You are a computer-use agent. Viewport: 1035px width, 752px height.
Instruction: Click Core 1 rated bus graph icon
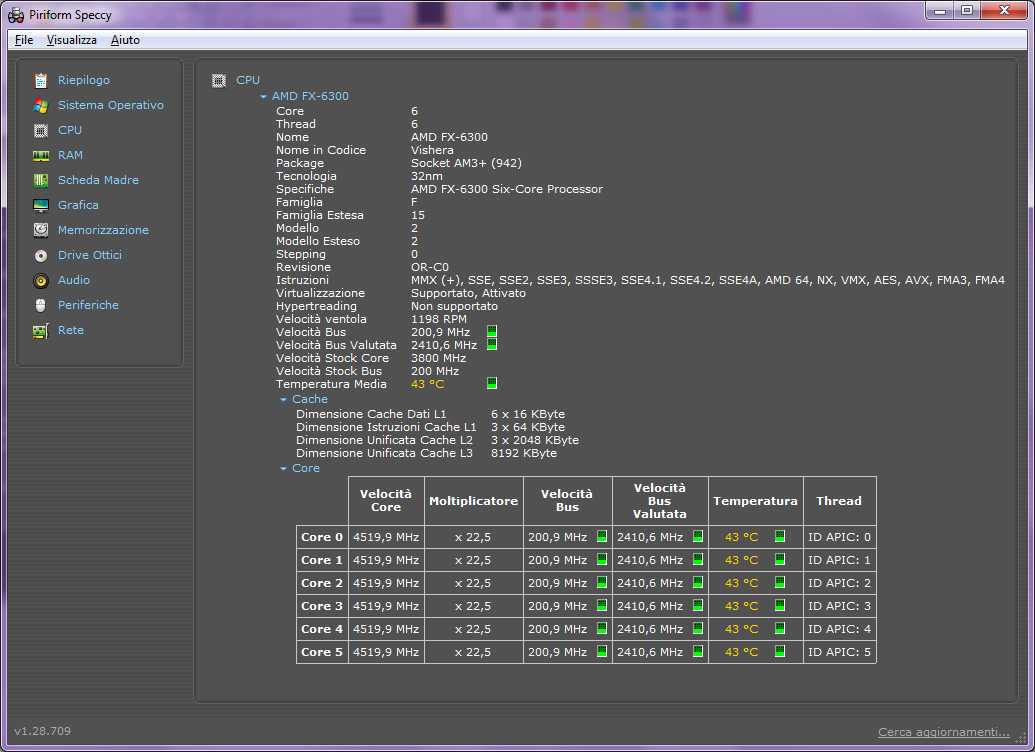[698, 559]
